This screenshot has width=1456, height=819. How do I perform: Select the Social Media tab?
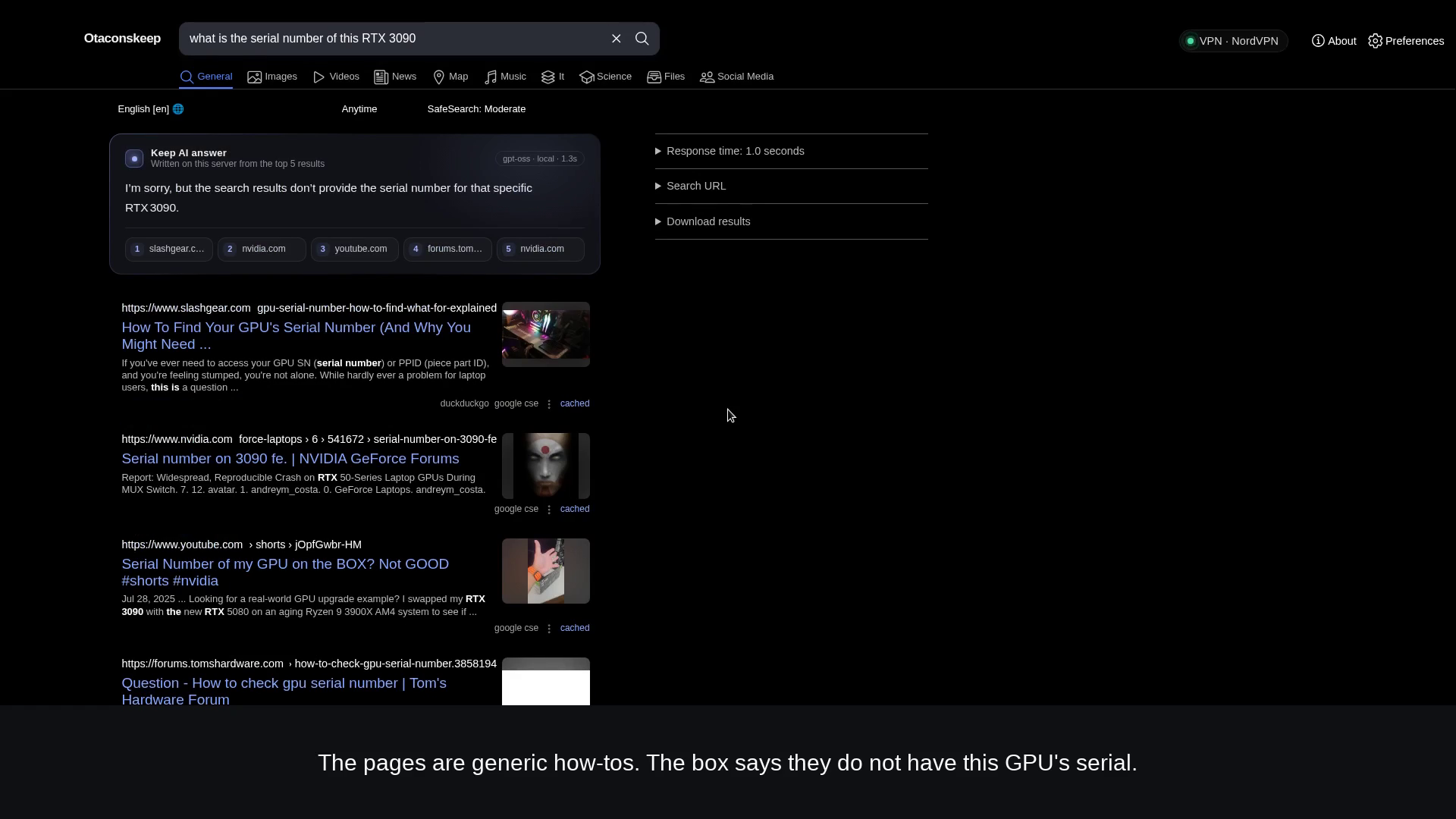point(736,77)
